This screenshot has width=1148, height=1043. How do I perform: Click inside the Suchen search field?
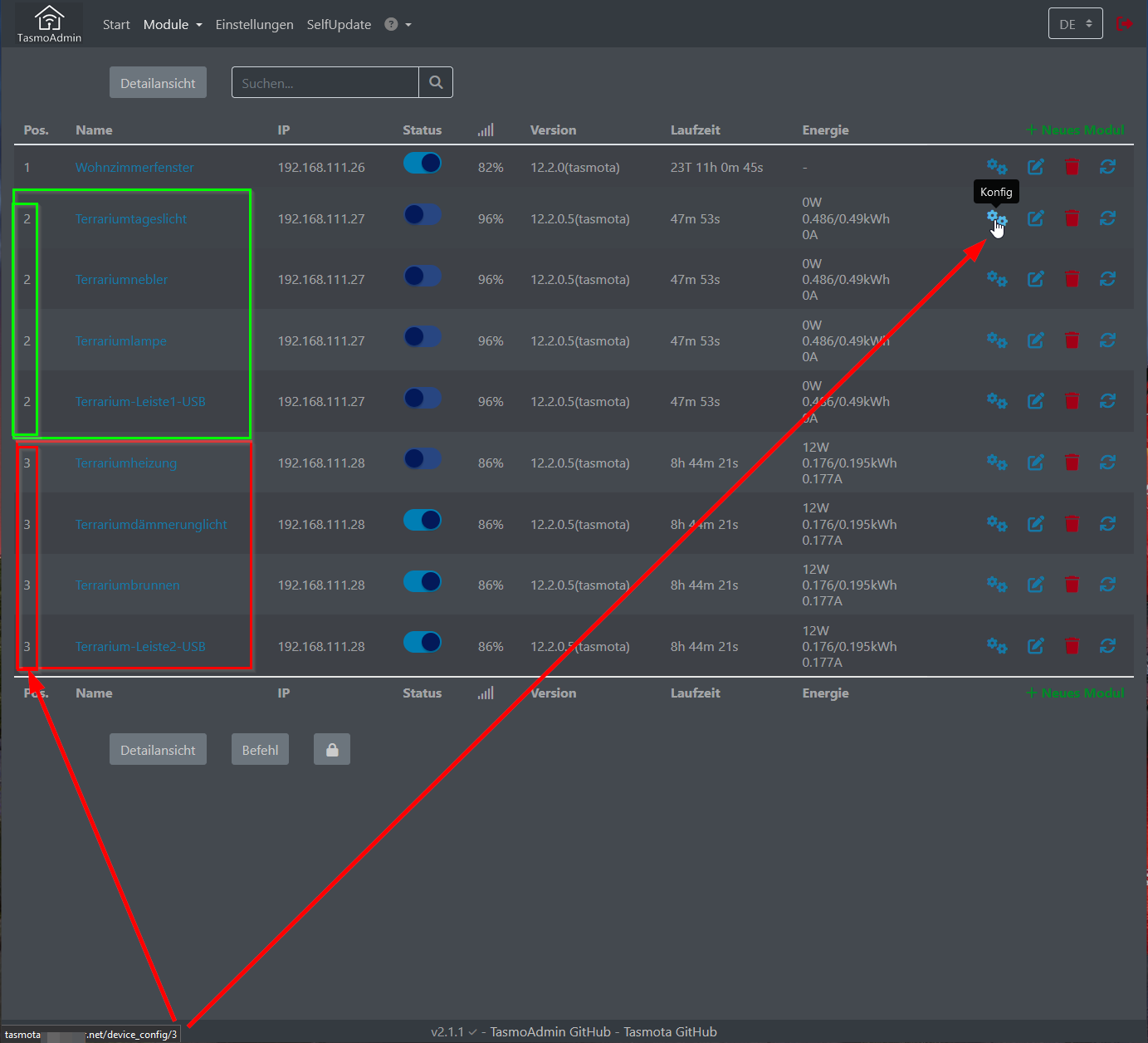[x=324, y=82]
